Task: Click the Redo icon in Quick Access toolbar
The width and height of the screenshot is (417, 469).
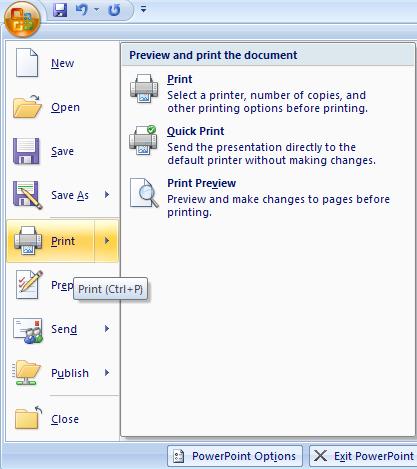Action: pos(114,10)
